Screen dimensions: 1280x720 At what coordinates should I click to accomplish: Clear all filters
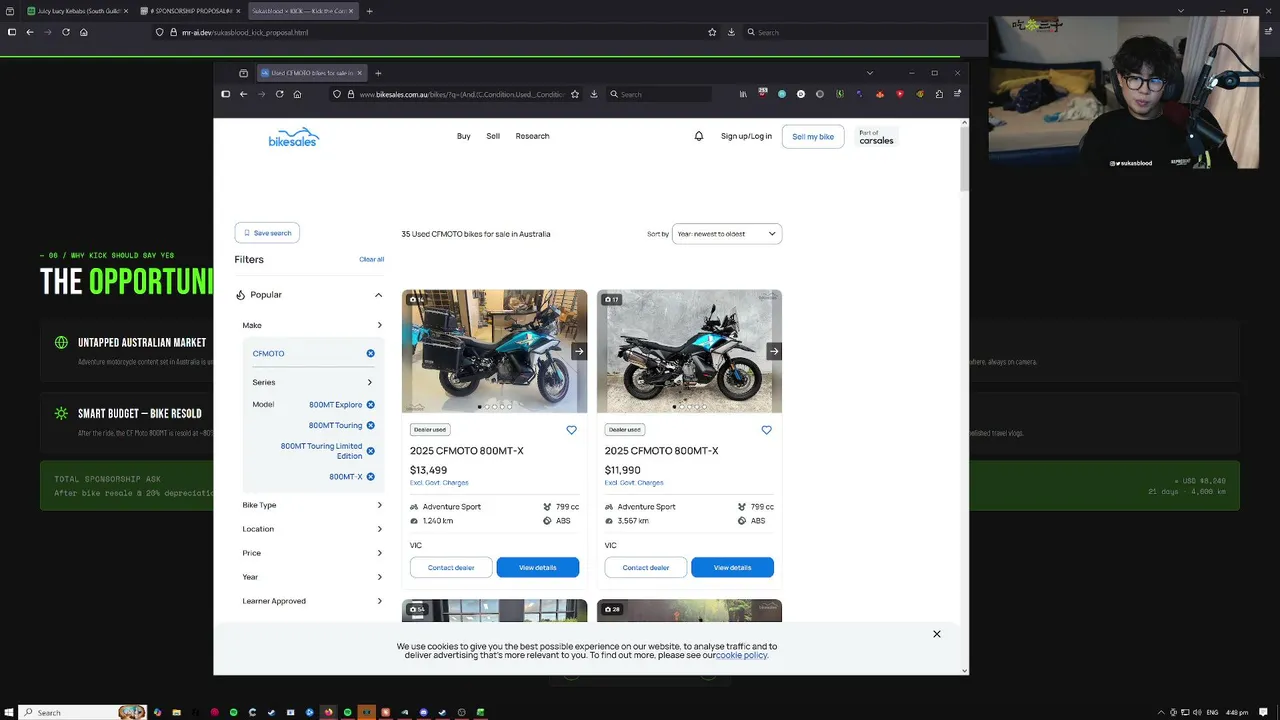371,259
